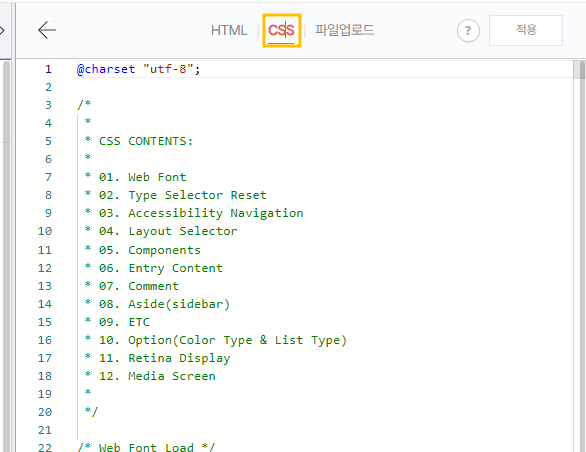Click line number 1 in the gutter
This screenshot has width=586, height=452.
point(48,69)
